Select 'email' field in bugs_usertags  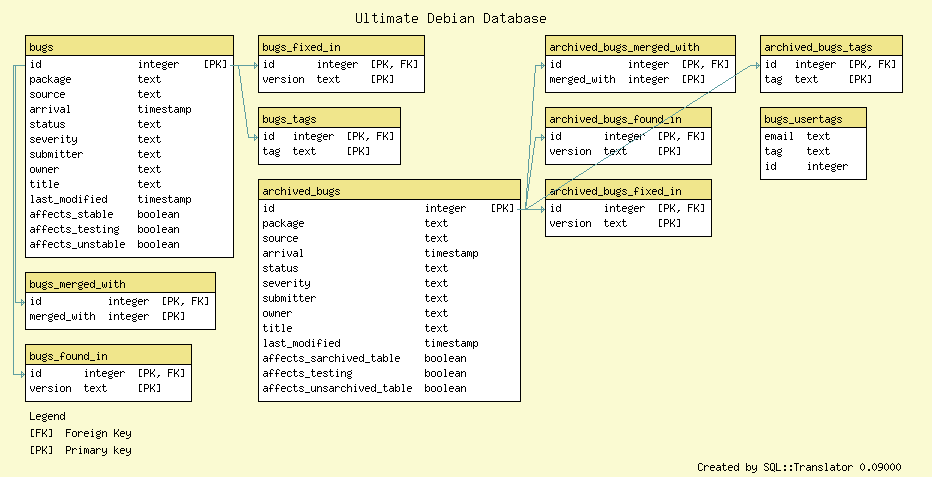click(x=779, y=136)
